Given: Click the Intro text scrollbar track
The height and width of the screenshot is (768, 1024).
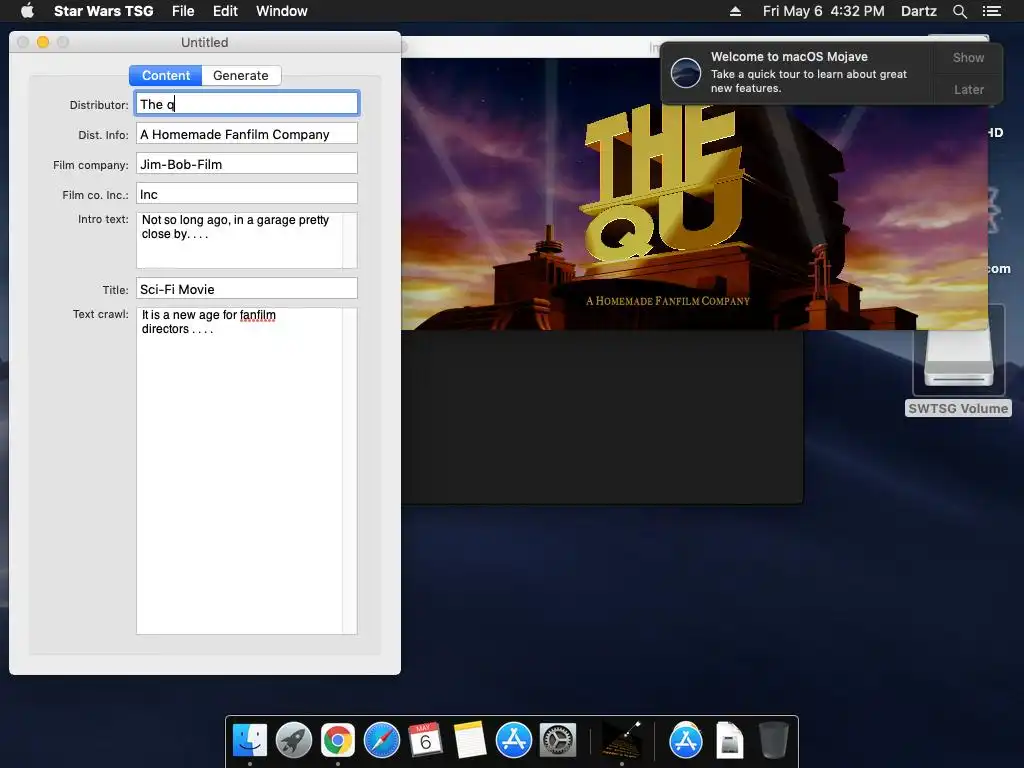Looking at the screenshot, I should click(x=350, y=240).
